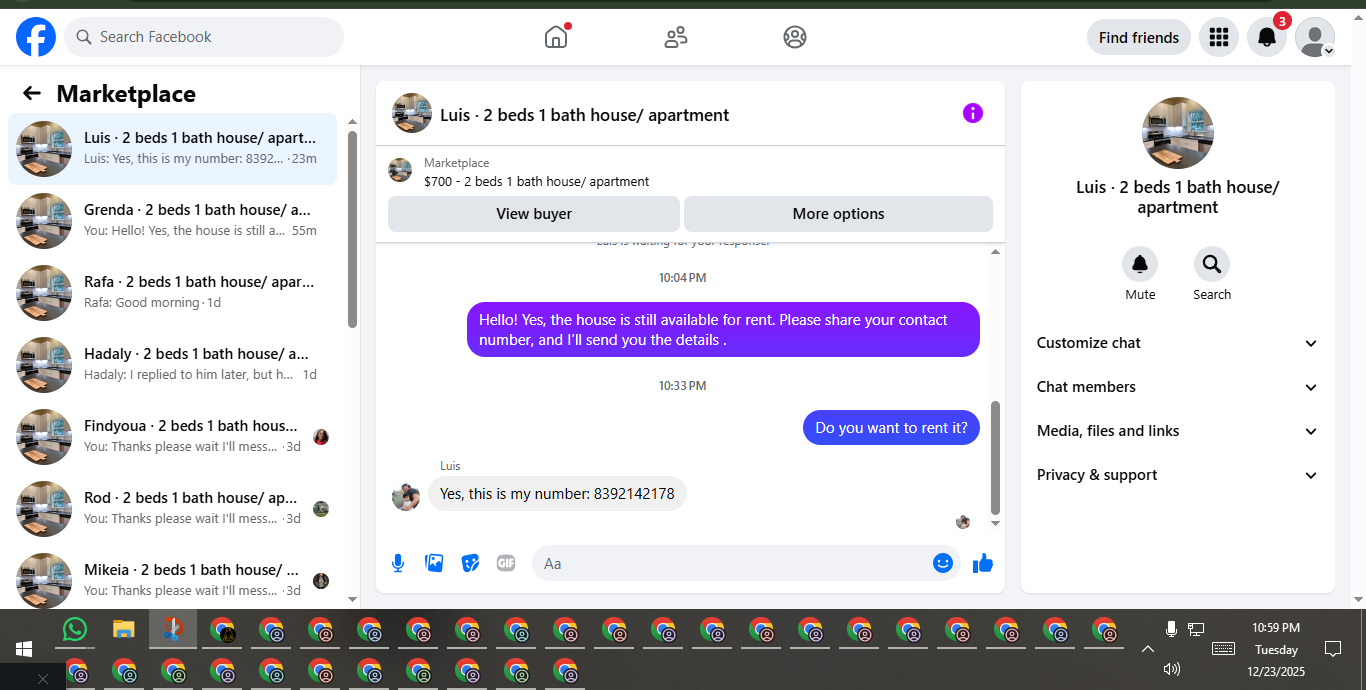This screenshot has width=1366, height=690.
Task: Open the Grenda conversation in list
Action: [x=172, y=221]
